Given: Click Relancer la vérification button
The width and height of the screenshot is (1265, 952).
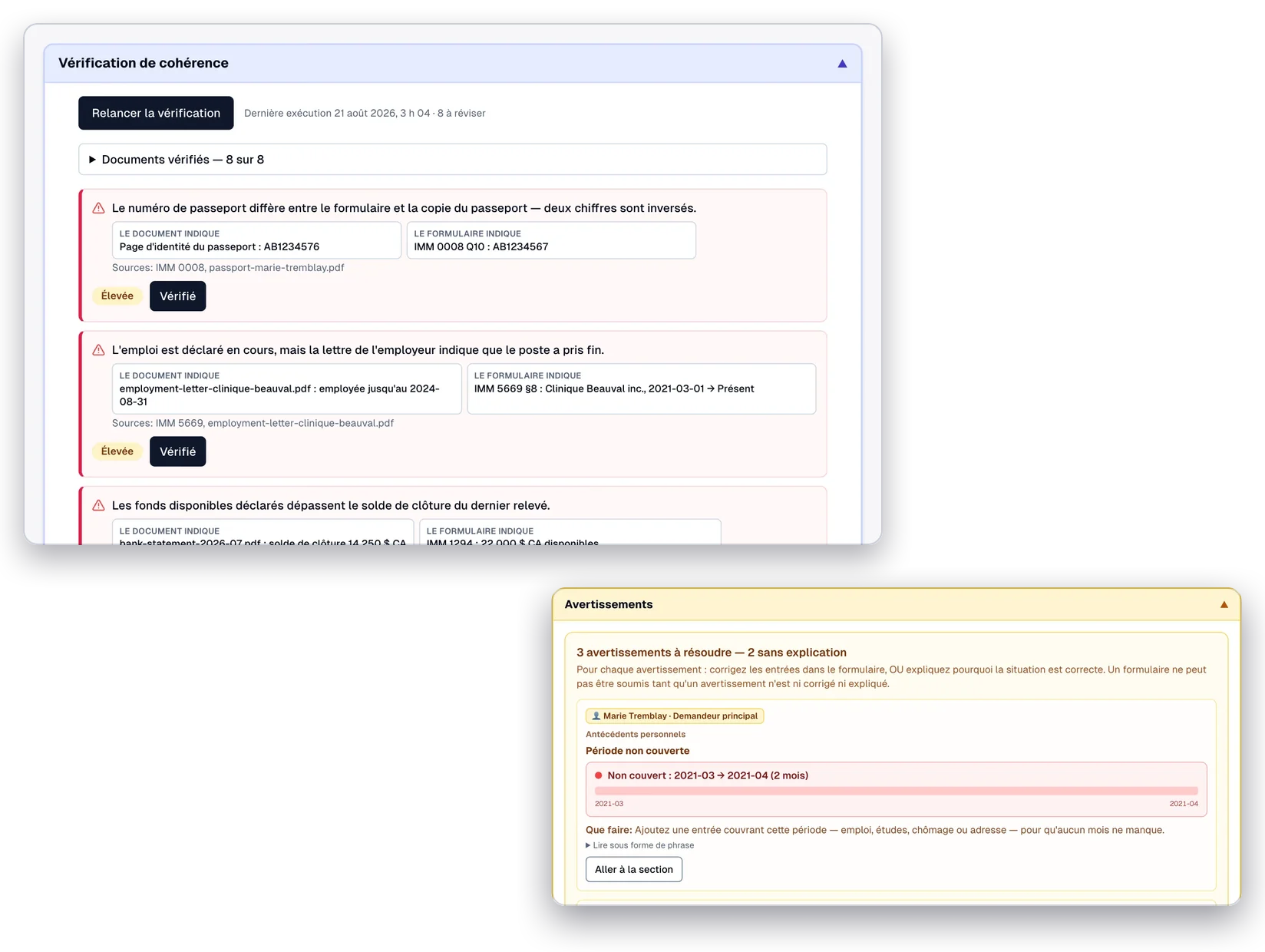Looking at the screenshot, I should (x=156, y=113).
